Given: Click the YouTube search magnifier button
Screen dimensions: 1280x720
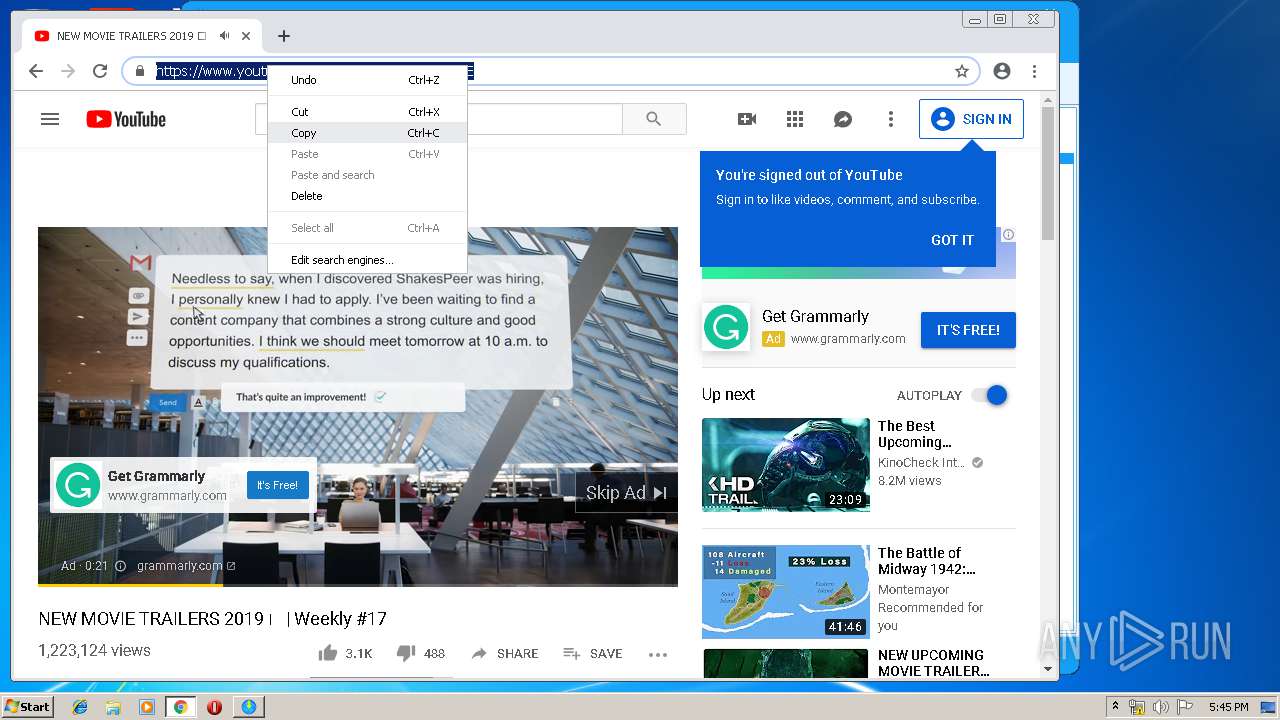Looking at the screenshot, I should 654,119.
